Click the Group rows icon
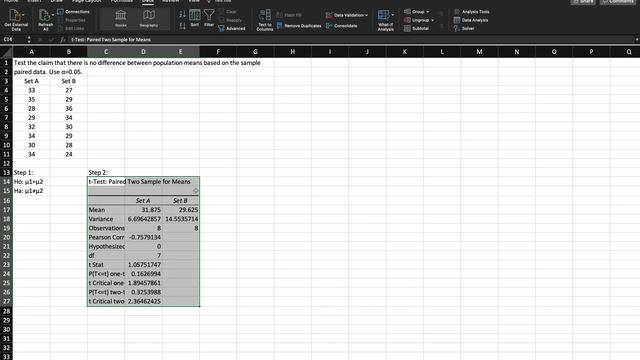640x360 pixels. (407, 11)
